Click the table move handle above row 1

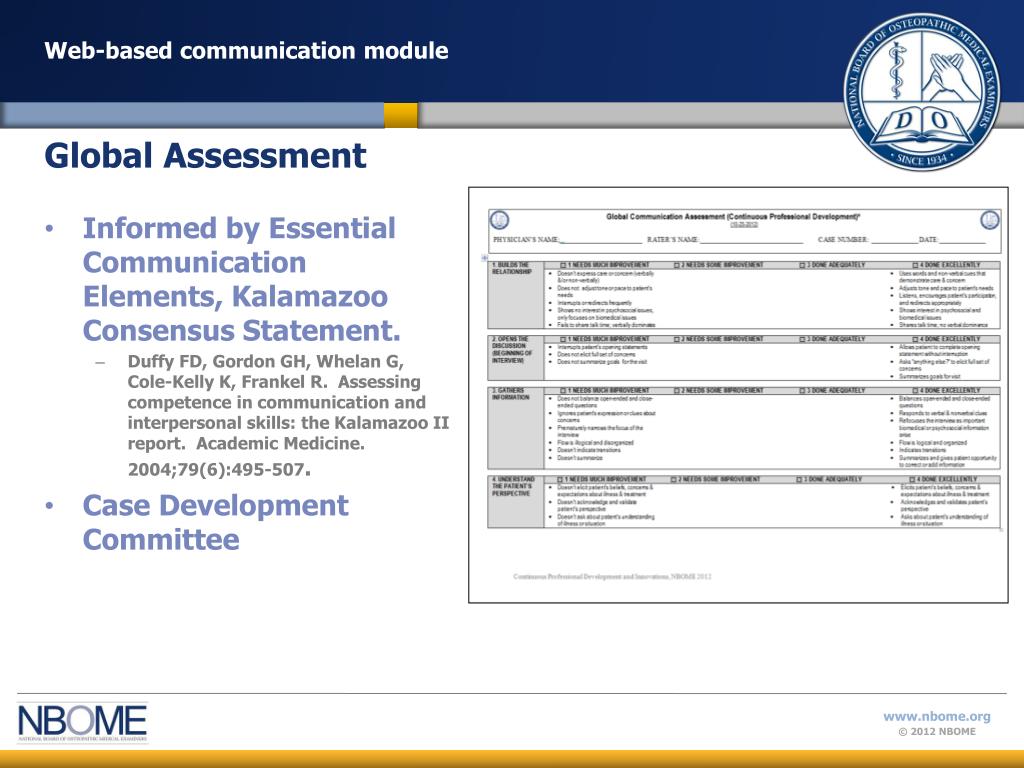pos(485,258)
